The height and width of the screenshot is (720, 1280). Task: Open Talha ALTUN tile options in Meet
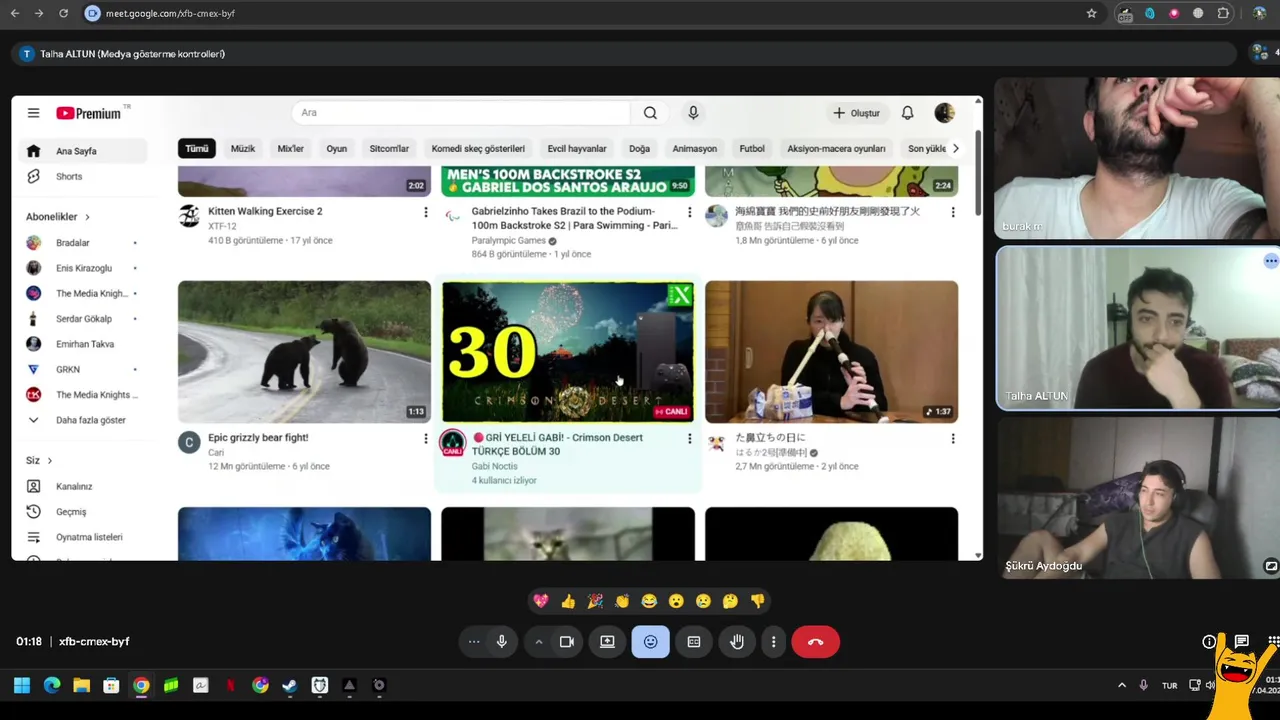(x=1270, y=261)
